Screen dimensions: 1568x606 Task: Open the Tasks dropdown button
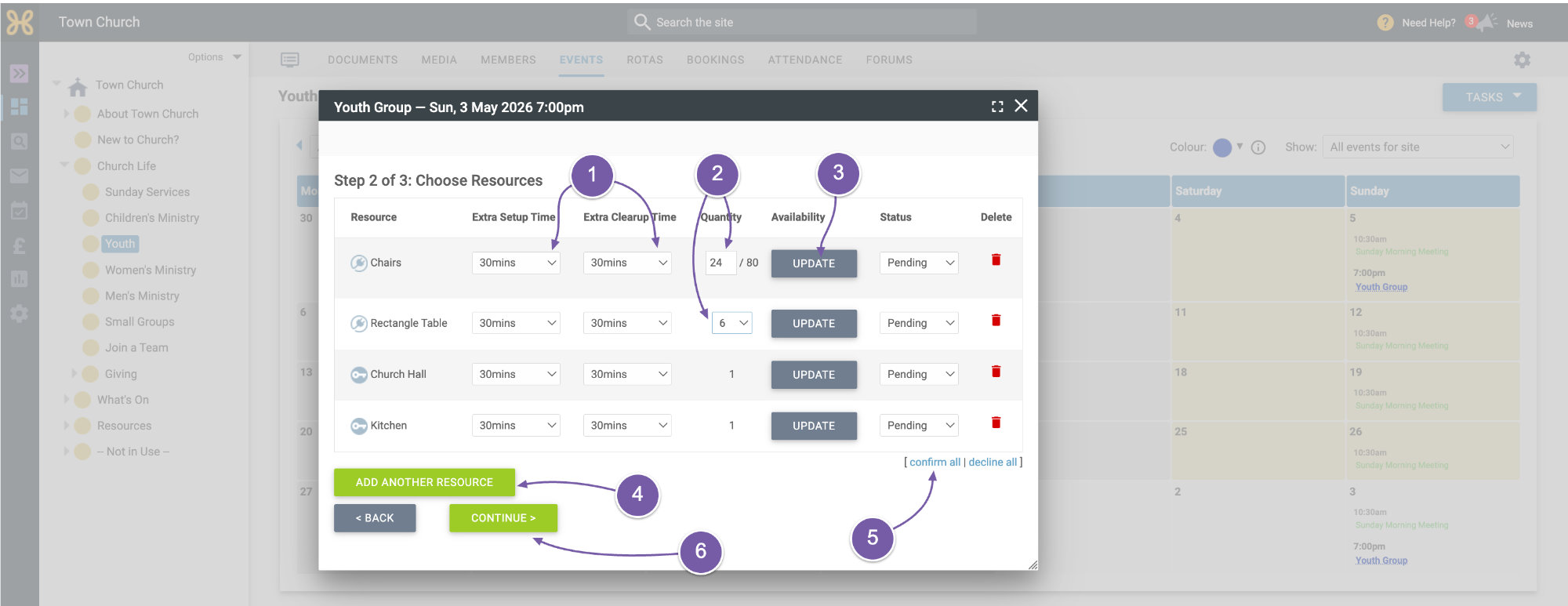point(1490,97)
